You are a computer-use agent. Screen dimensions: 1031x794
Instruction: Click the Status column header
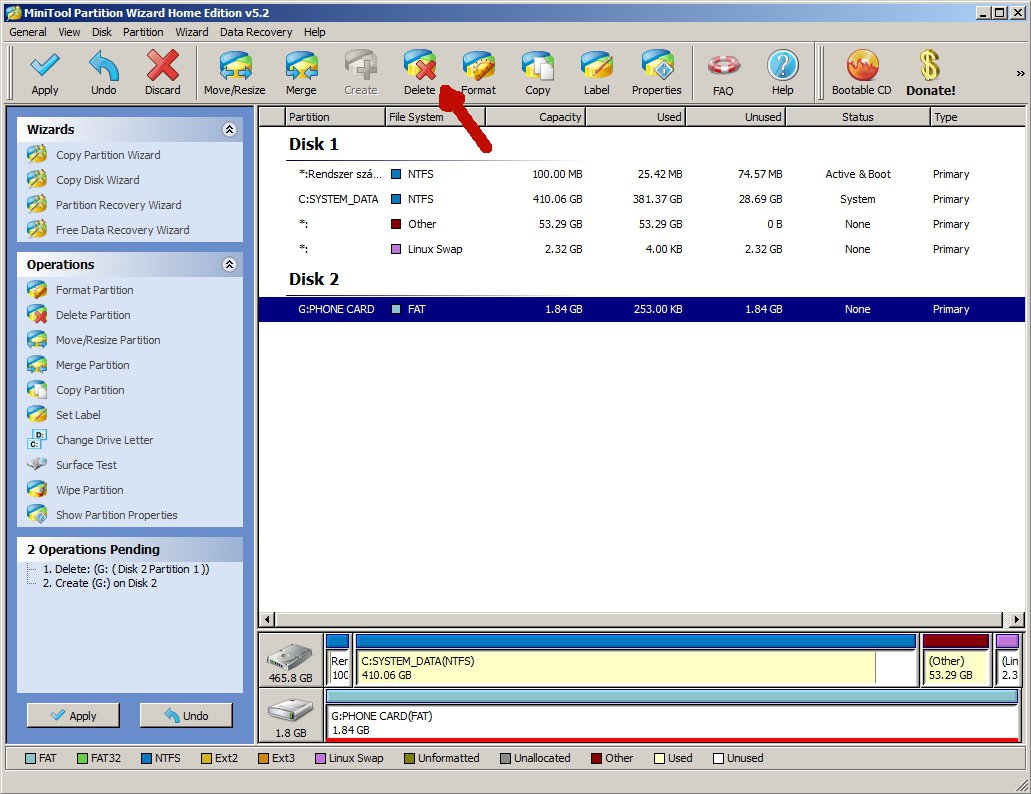coord(858,117)
